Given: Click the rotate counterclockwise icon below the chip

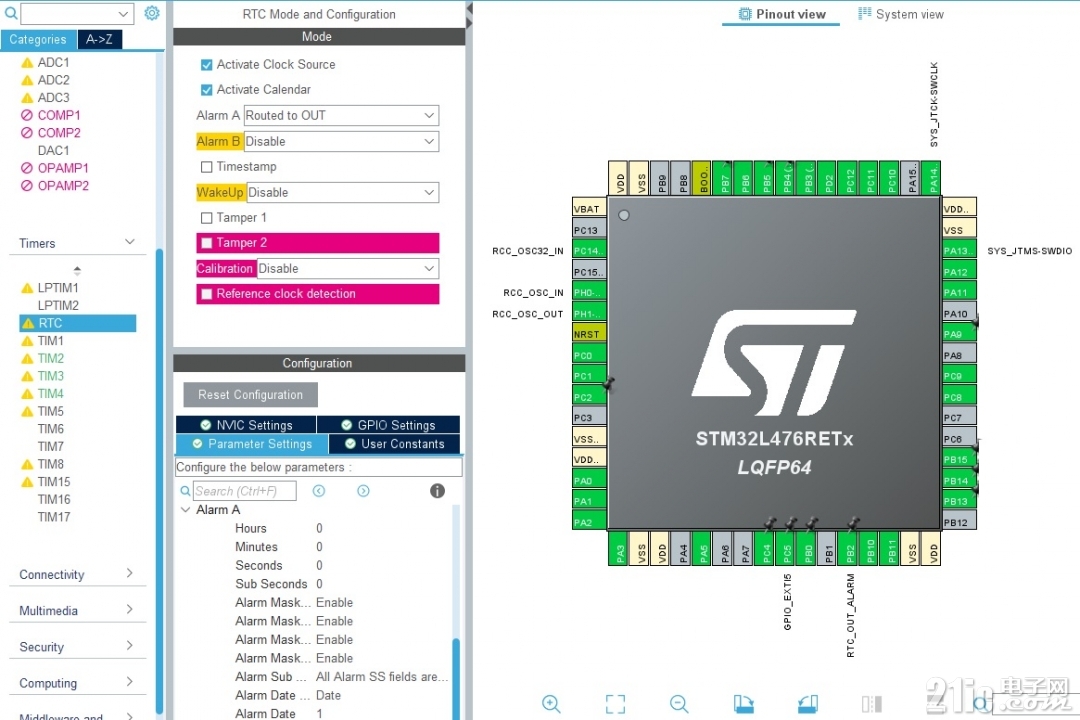Looking at the screenshot, I should [x=807, y=703].
